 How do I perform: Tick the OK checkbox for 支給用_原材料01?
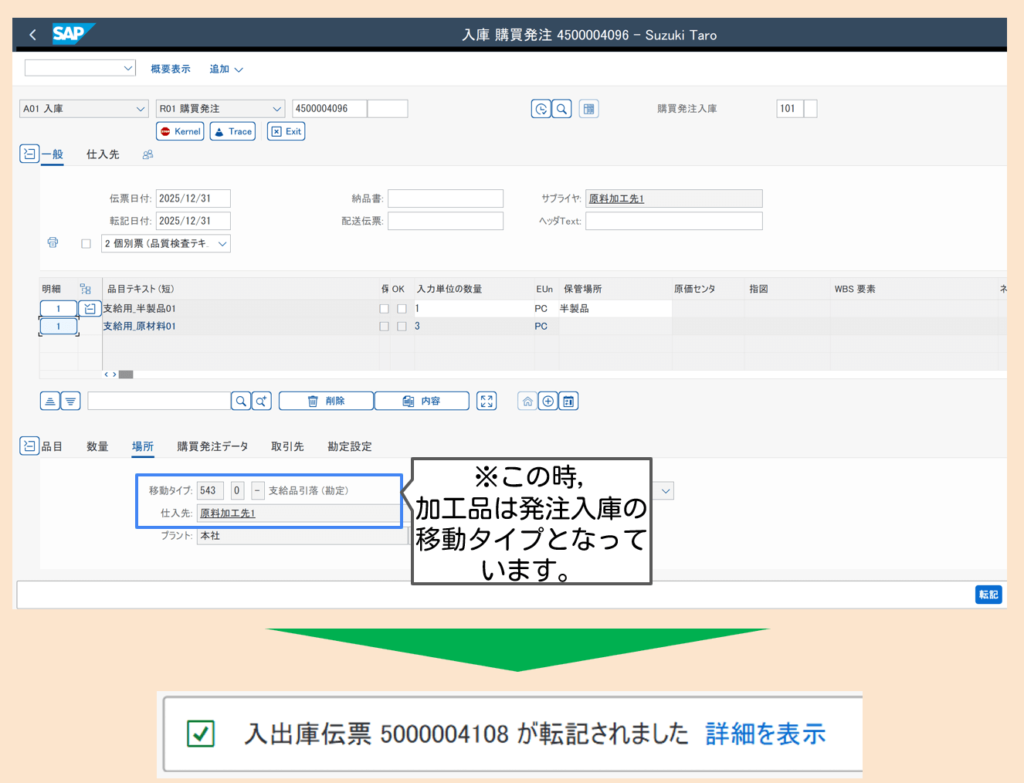pyautogui.click(x=401, y=326)
